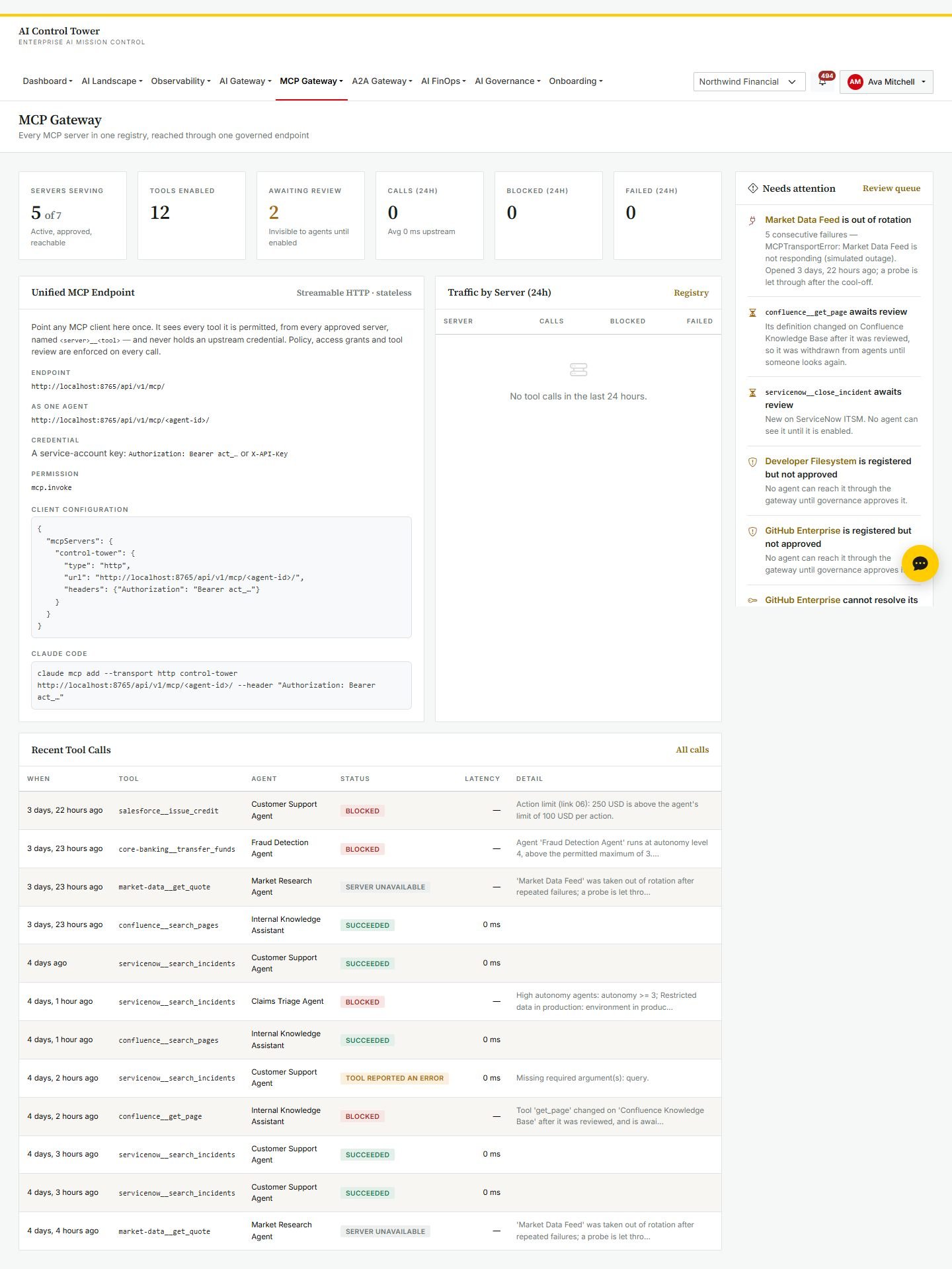Click GitHub Enterprise cannot resolve its entry
952x1269 pixels.
pos(842,600)
